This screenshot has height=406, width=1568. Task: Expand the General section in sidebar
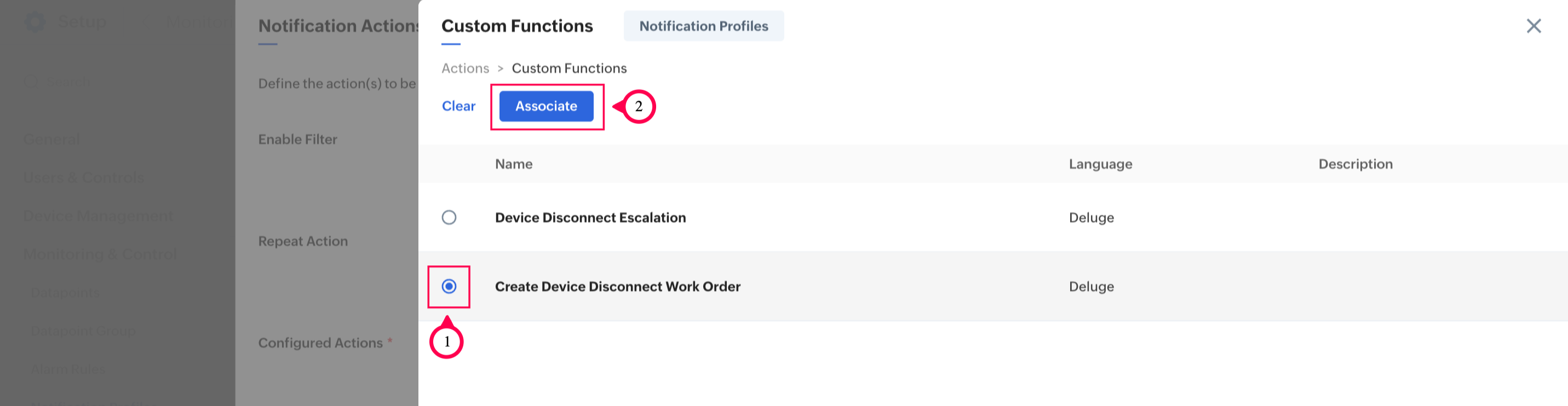tap(51, 140)
